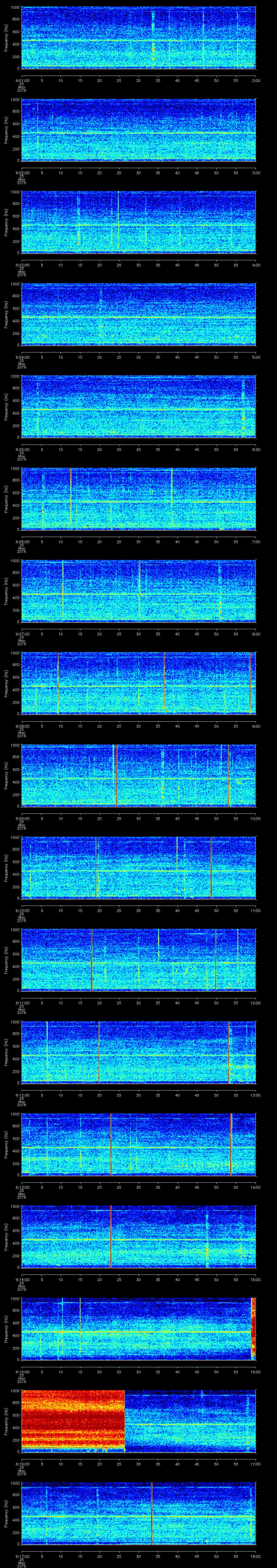Select the spectrogram panel starting at 6:02:00
Image resolution: width=277 pixels, height=1568 pixels.
(138, 130)
